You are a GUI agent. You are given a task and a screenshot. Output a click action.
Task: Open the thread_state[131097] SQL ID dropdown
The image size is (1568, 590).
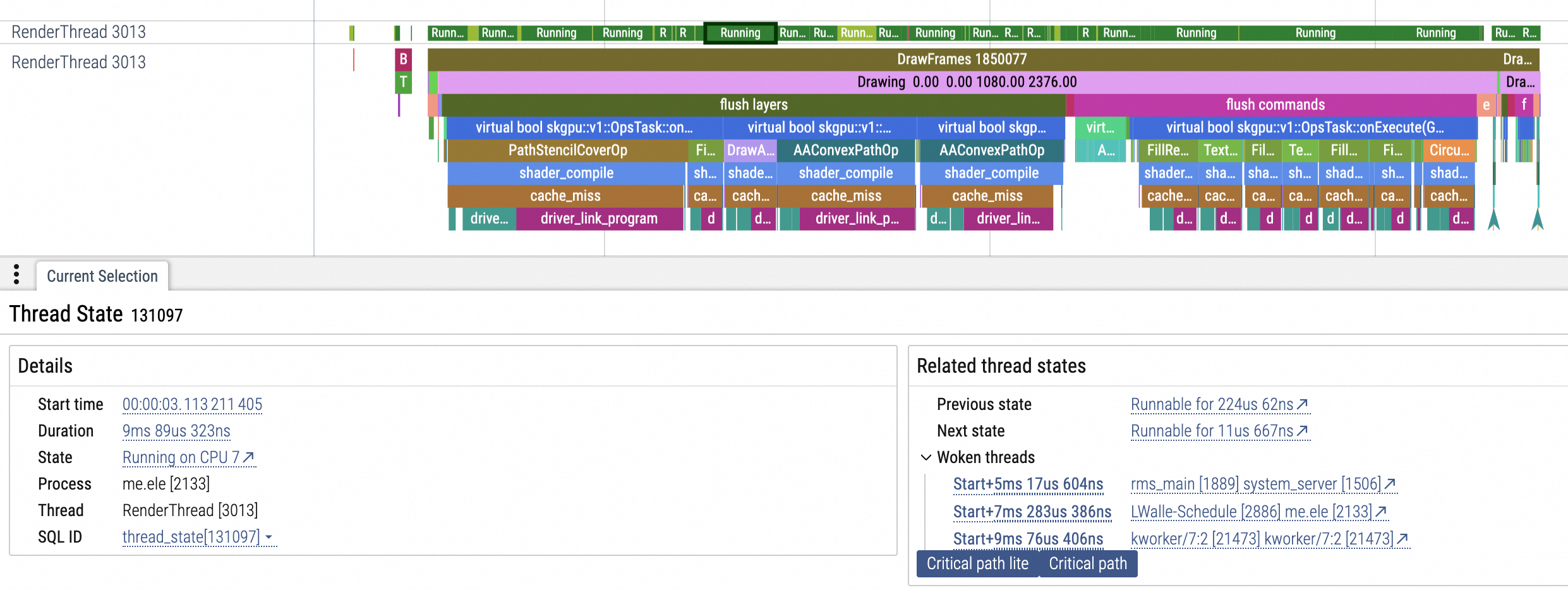(x=269, y=537)
